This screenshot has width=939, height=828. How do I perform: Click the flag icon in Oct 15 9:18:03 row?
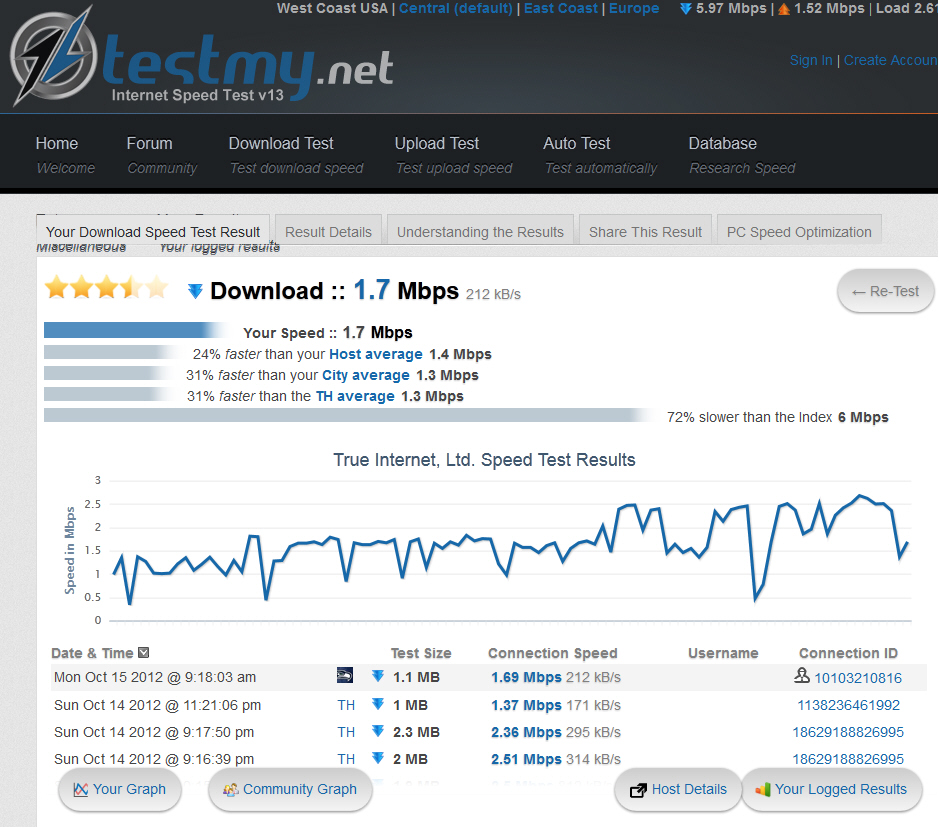coord(344,675)
